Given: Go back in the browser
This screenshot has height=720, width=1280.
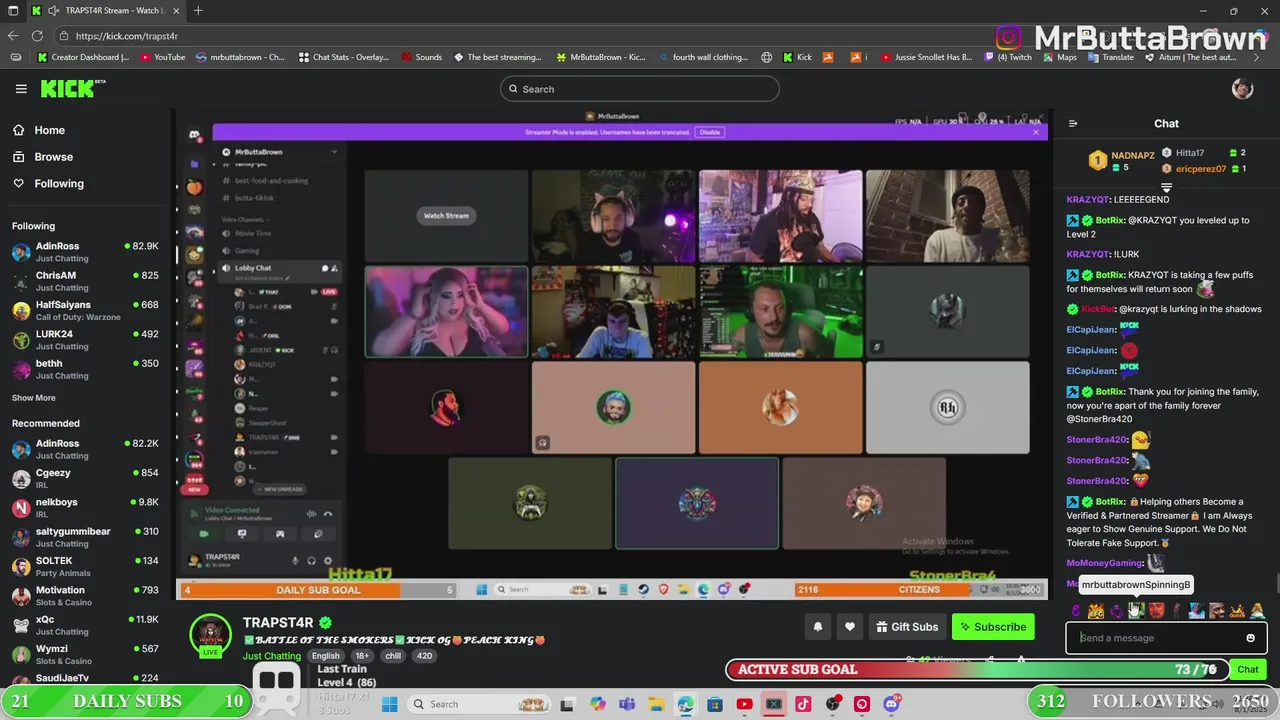Looking at the screenshot, I should 13,36.
